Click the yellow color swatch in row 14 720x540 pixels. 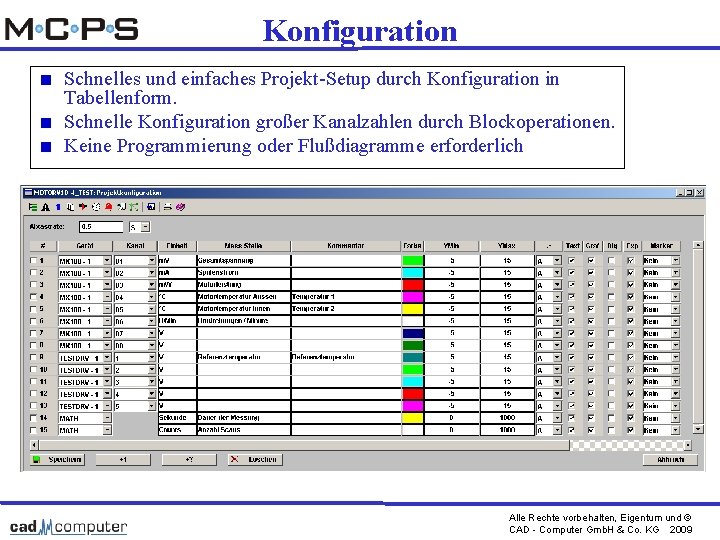click(412, 418)
